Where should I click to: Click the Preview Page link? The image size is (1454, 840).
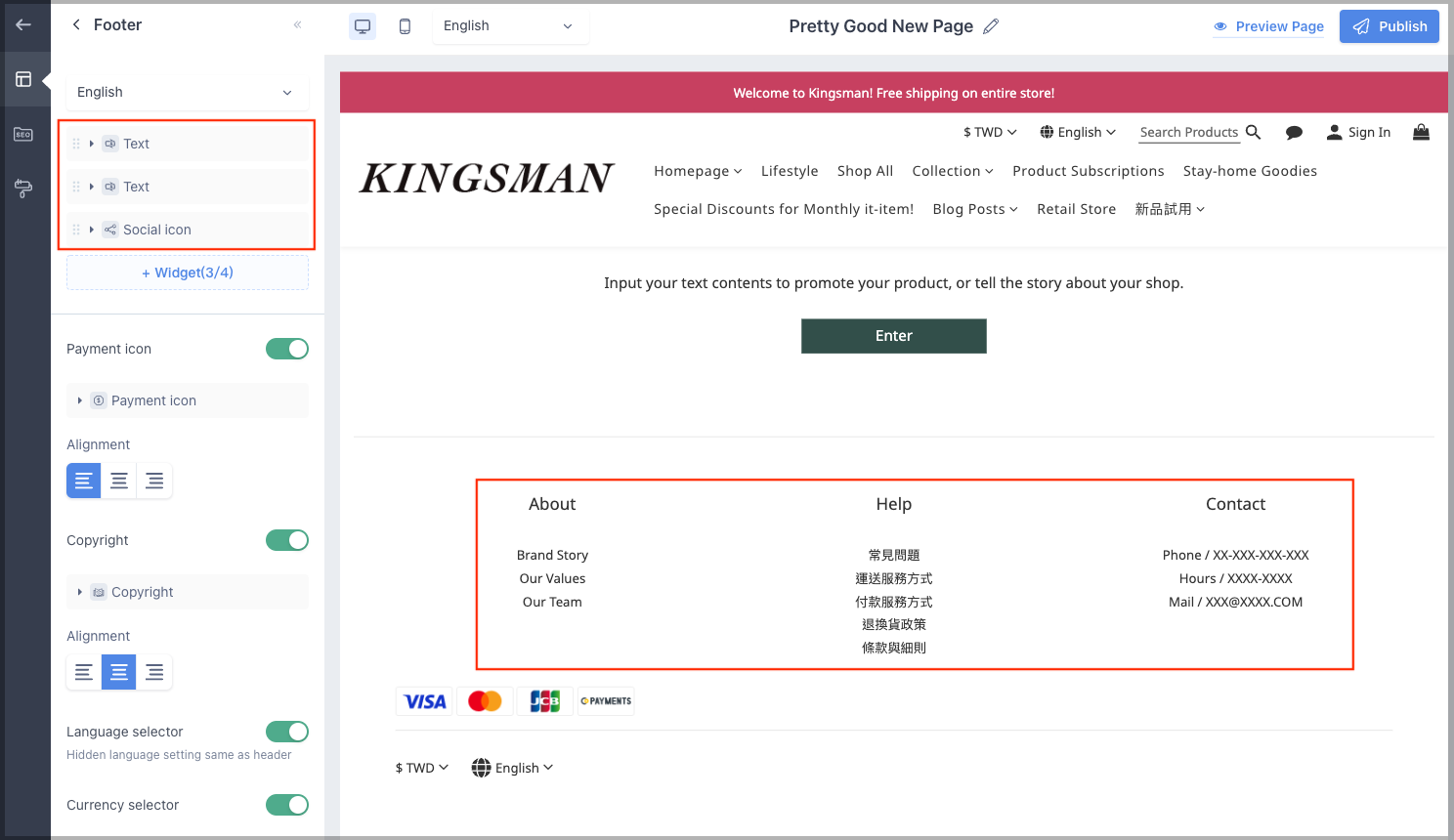(x=1268, y=26)
